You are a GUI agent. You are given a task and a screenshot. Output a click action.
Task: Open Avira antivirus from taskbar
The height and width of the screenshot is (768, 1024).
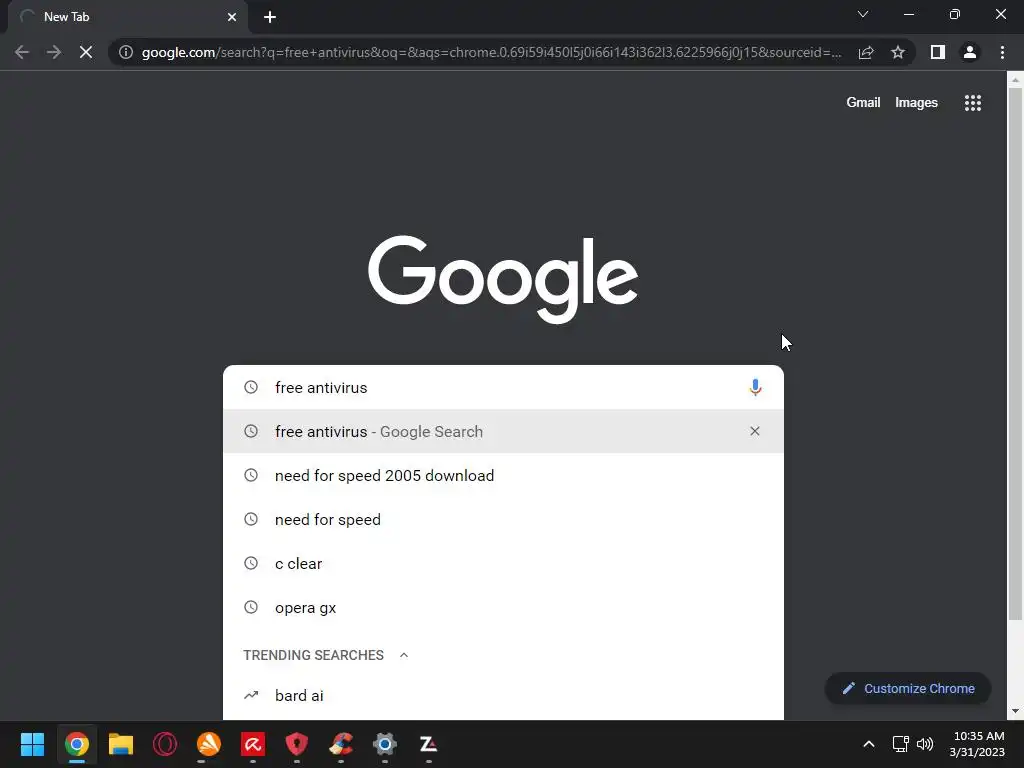pyautogui.click(x=253, y=744)
